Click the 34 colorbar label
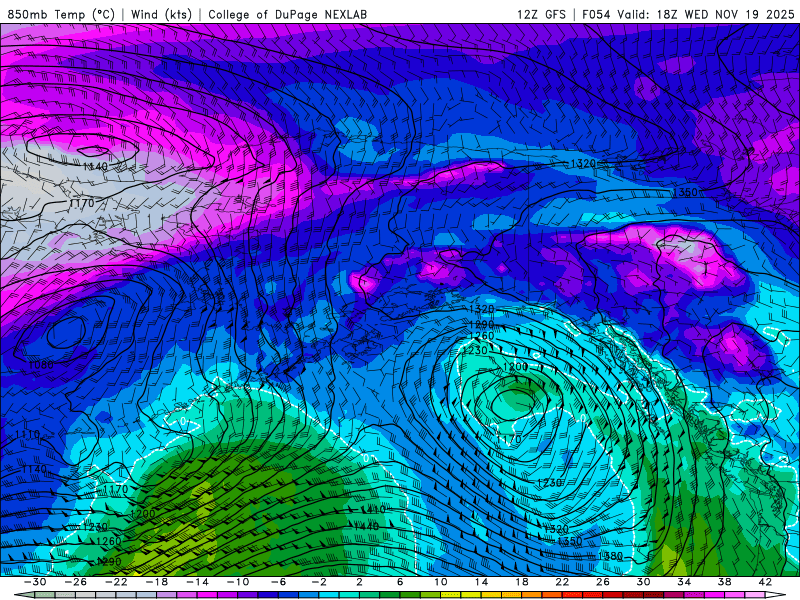This screenshot has width=800, height=600. point(684,582)
